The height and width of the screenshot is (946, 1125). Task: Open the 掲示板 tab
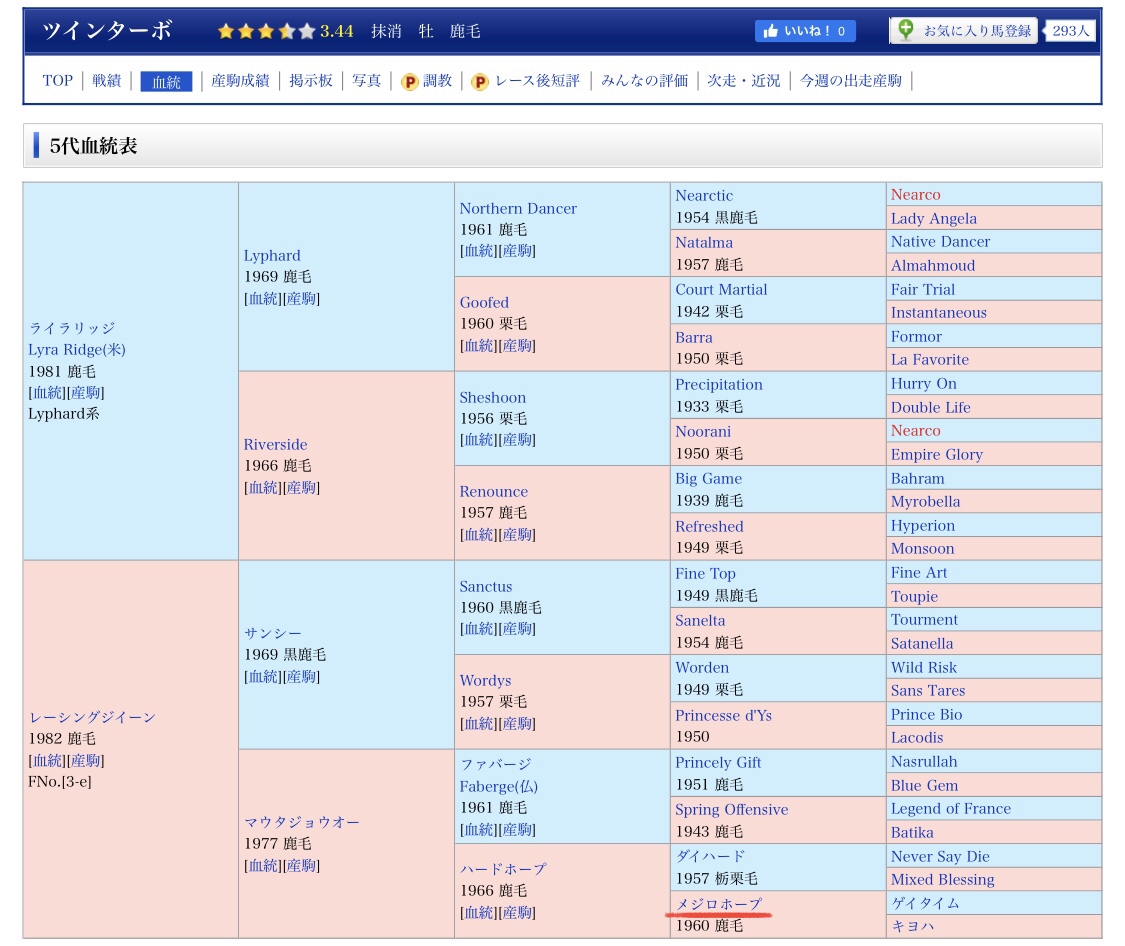pos(311,80)
